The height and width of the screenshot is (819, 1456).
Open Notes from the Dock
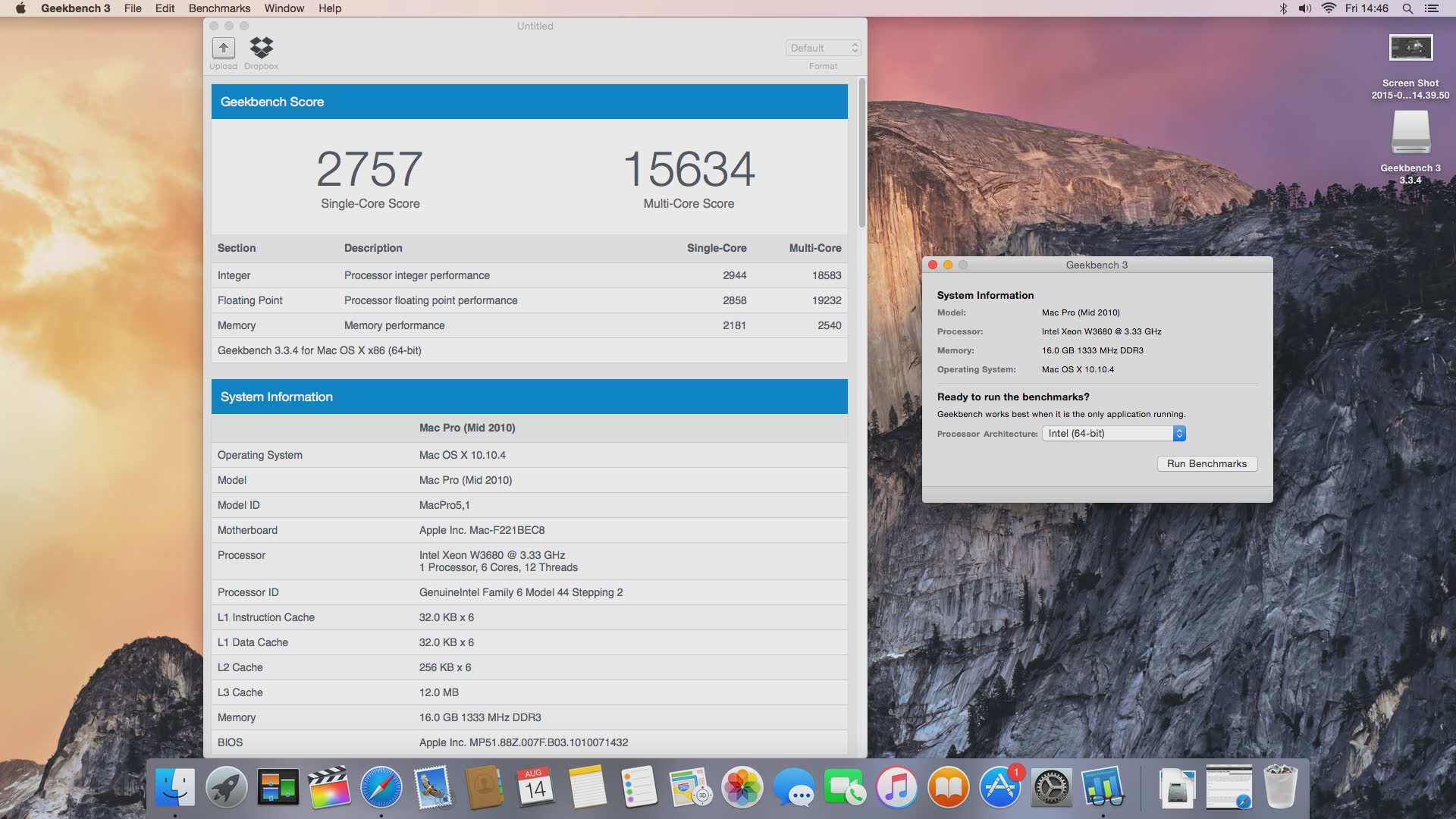tap(587, 787)
